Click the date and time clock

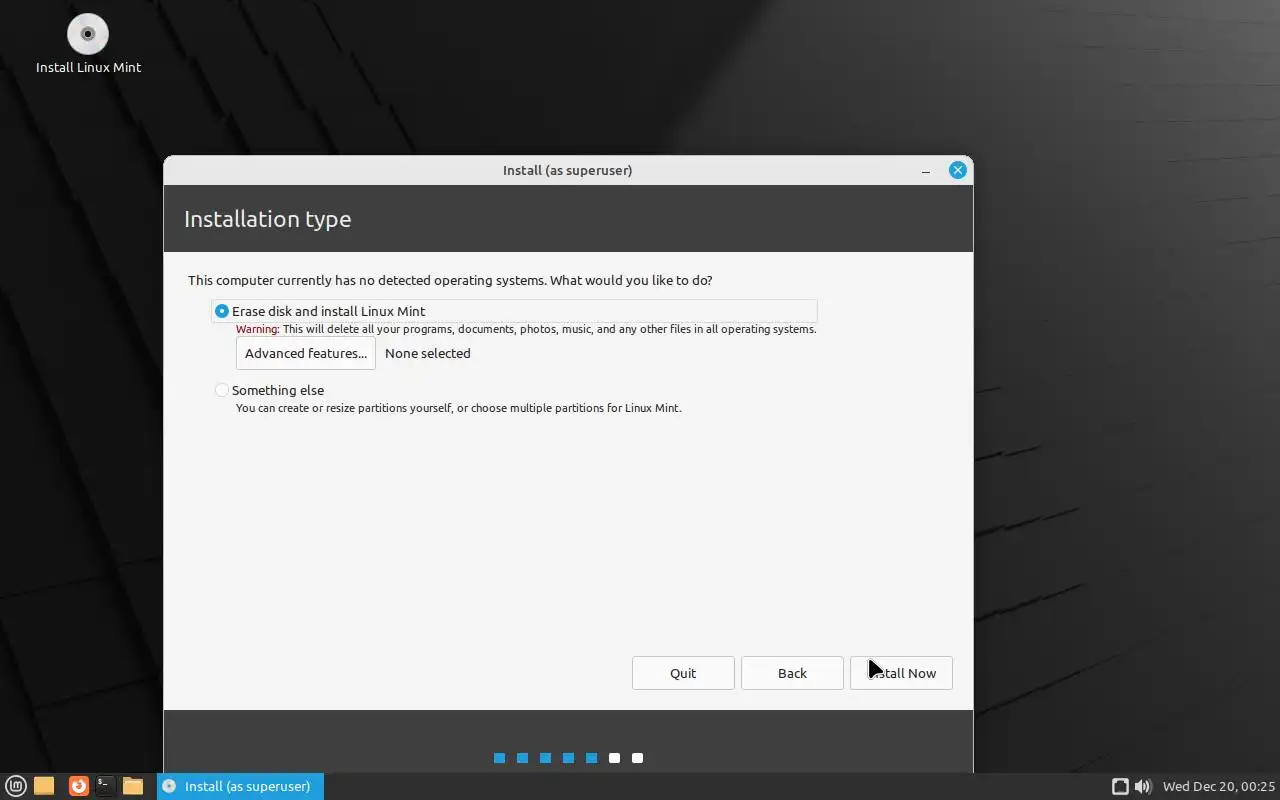(1219, 787)
